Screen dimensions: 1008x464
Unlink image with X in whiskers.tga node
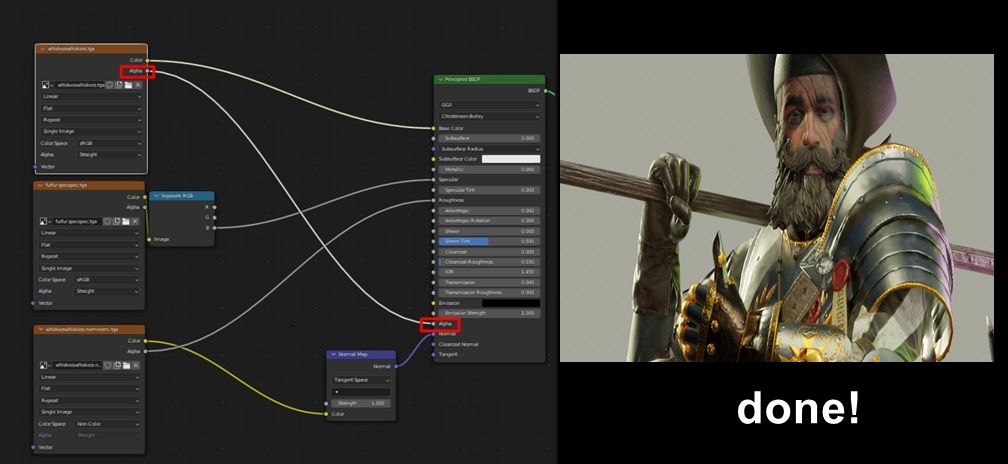click(x=137, y=85)
